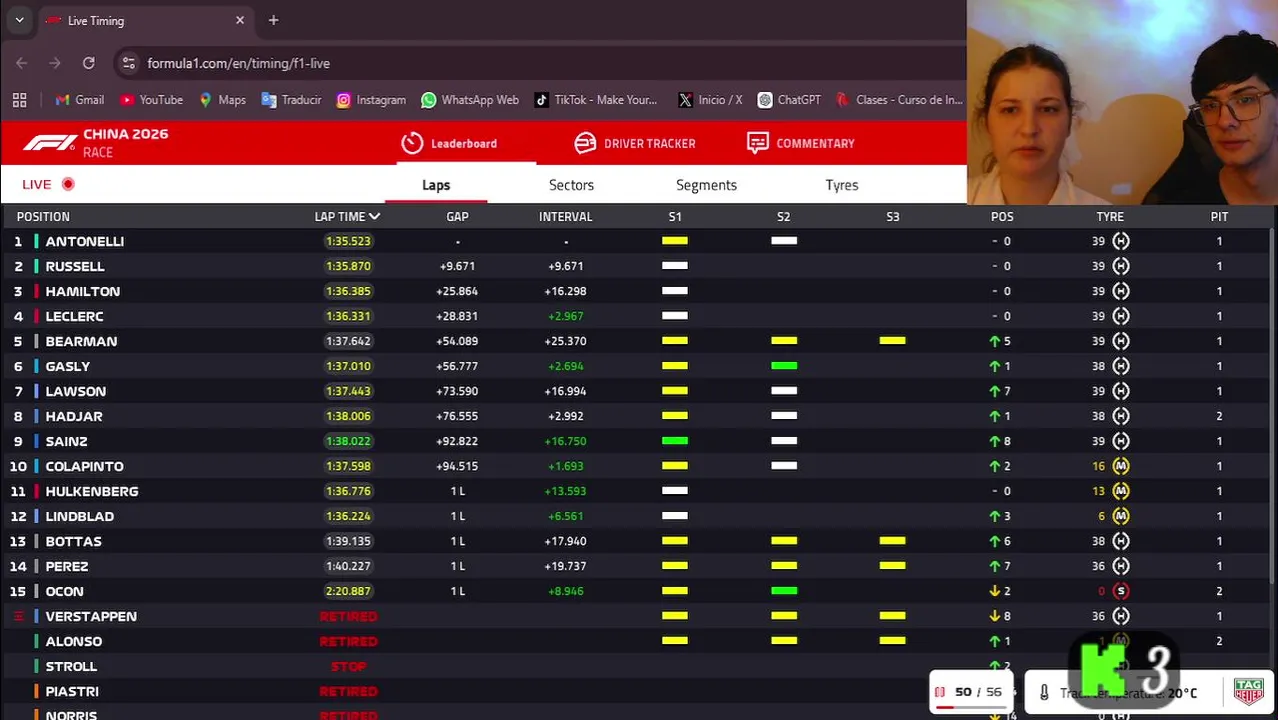The image size is (1278, 720).
Task: Select driver HAMILTON
Action: pos(83,291)
